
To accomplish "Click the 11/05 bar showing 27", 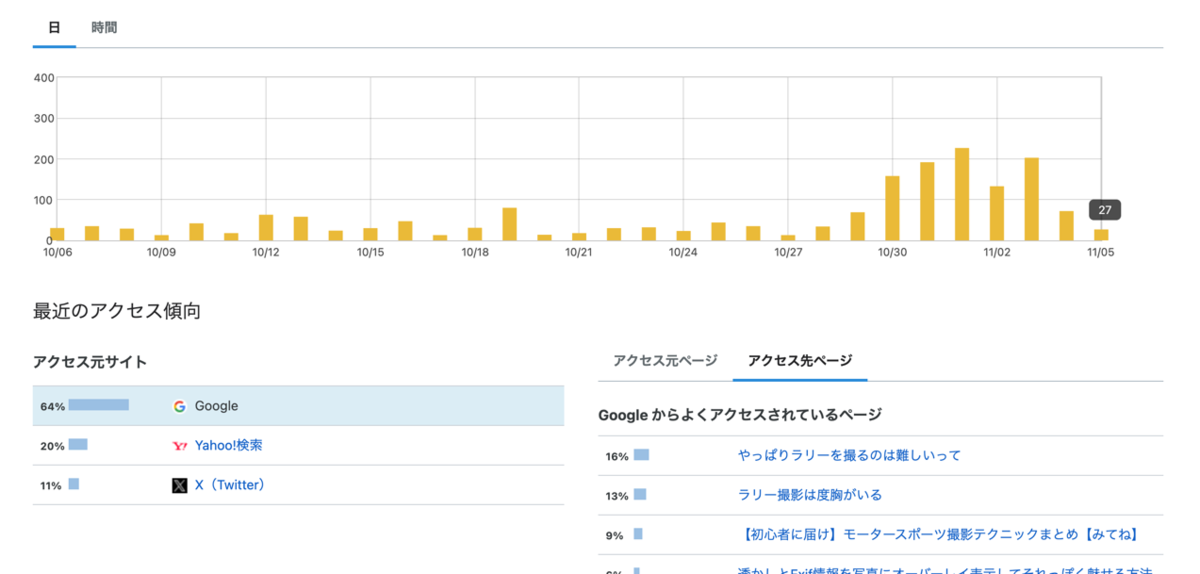I will point(1101,235).
